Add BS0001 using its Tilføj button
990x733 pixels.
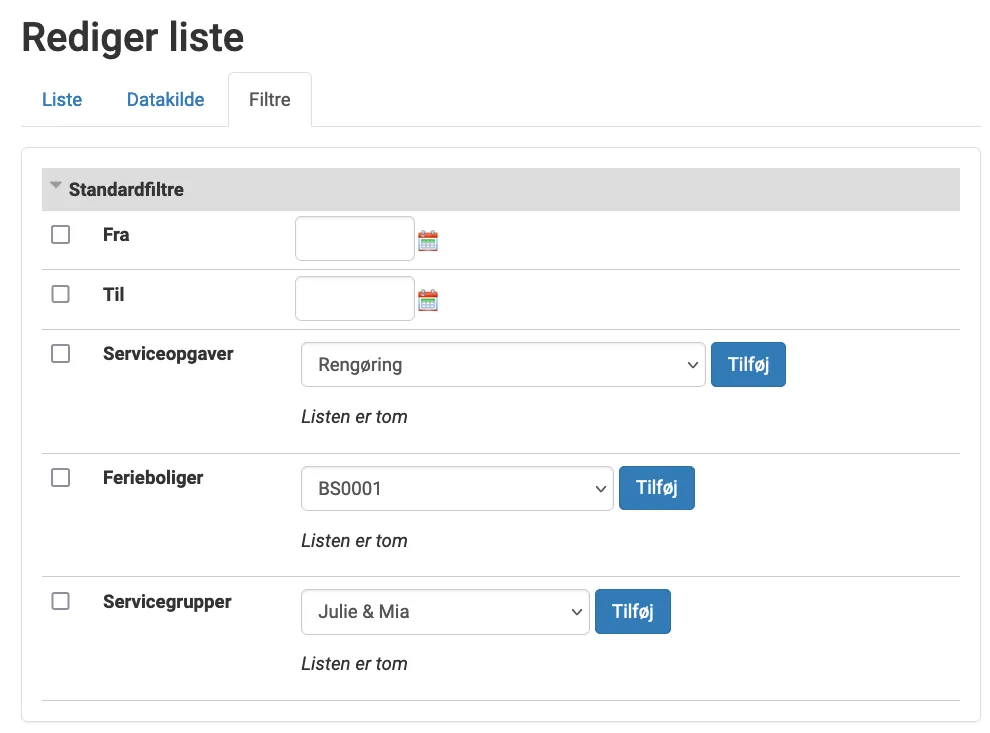point(656,488)
